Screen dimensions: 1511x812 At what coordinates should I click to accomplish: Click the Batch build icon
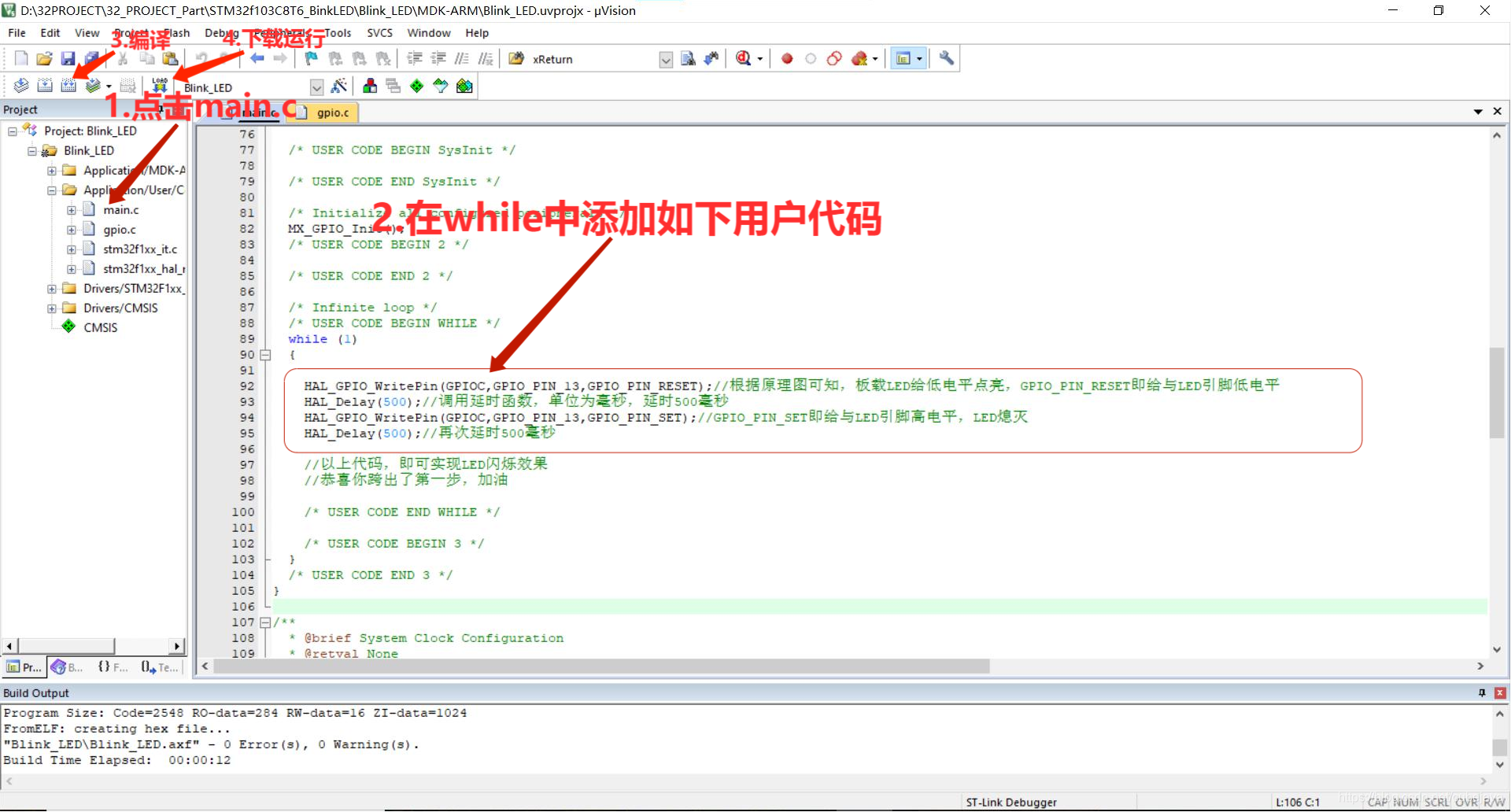point(93,86)
